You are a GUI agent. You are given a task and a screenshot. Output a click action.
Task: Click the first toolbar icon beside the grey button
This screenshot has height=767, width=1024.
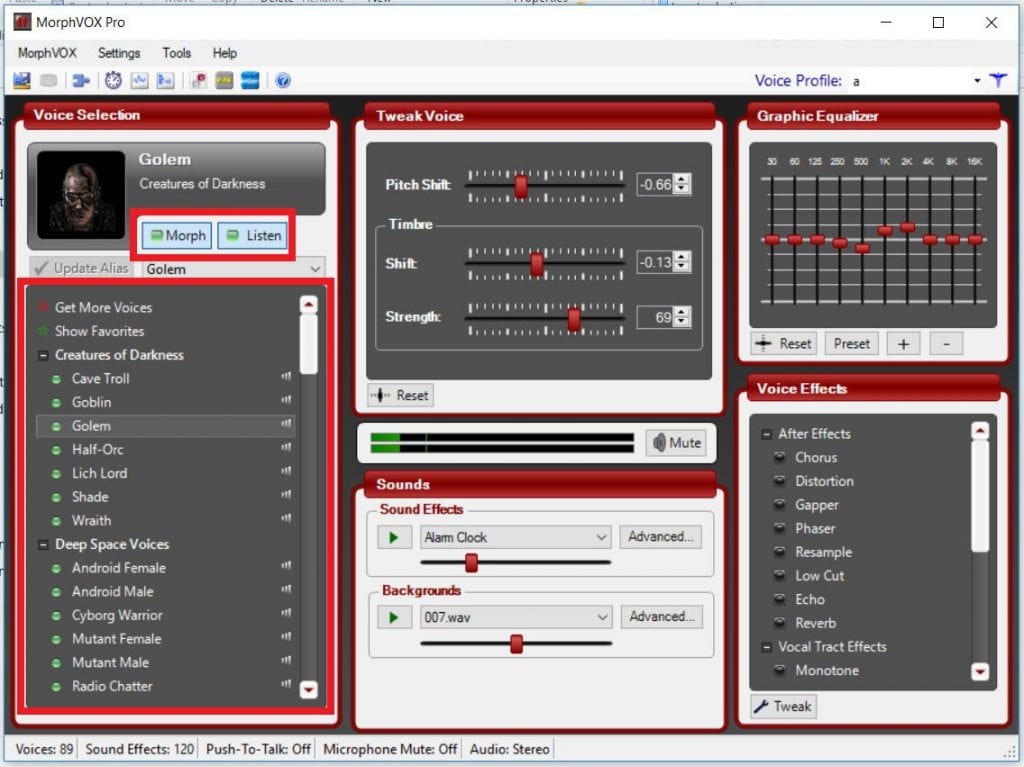[x=22, y=80]
